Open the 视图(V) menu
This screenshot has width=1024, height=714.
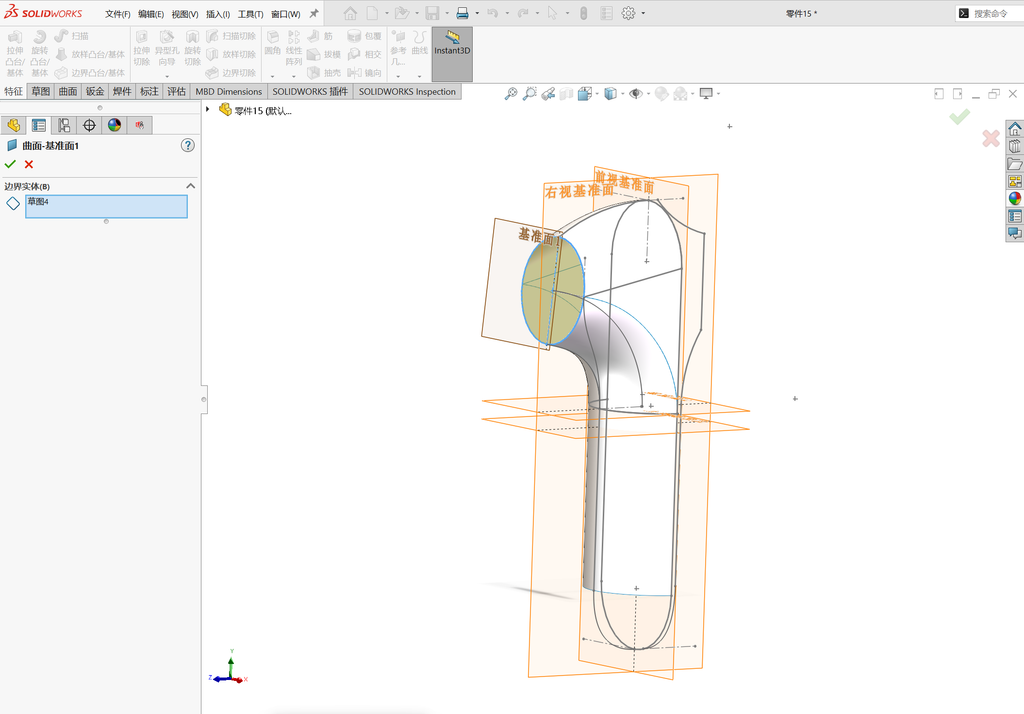point(185,14)
